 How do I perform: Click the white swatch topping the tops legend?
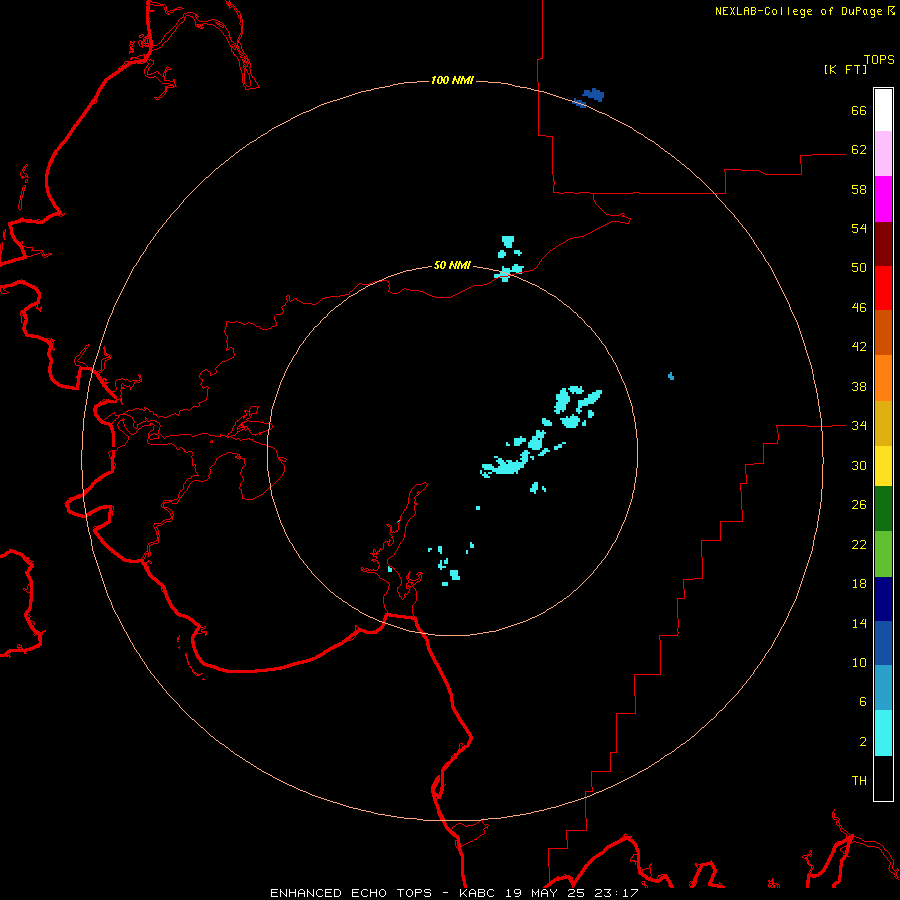883,110
